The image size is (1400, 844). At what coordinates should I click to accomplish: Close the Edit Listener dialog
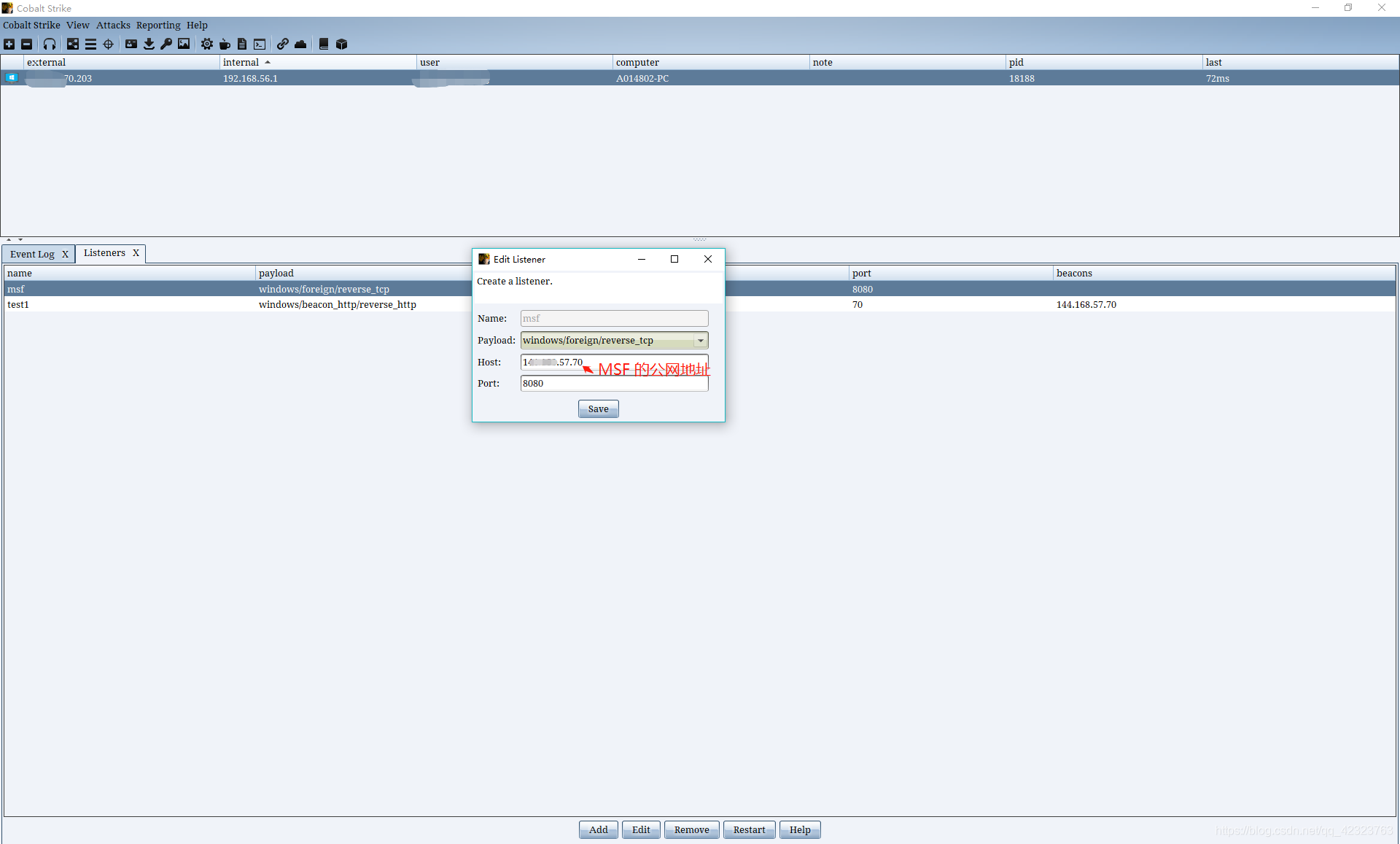pos(708,259)
